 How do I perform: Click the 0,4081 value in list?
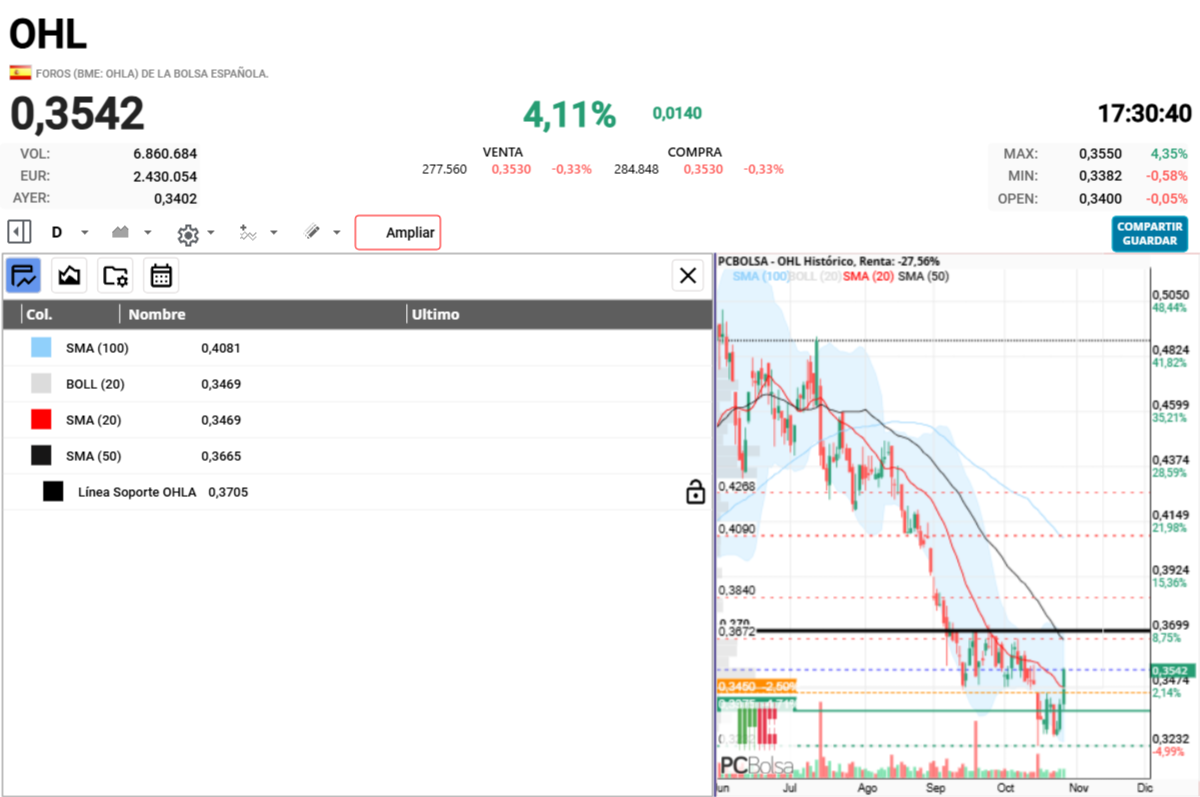coord(221,348)
